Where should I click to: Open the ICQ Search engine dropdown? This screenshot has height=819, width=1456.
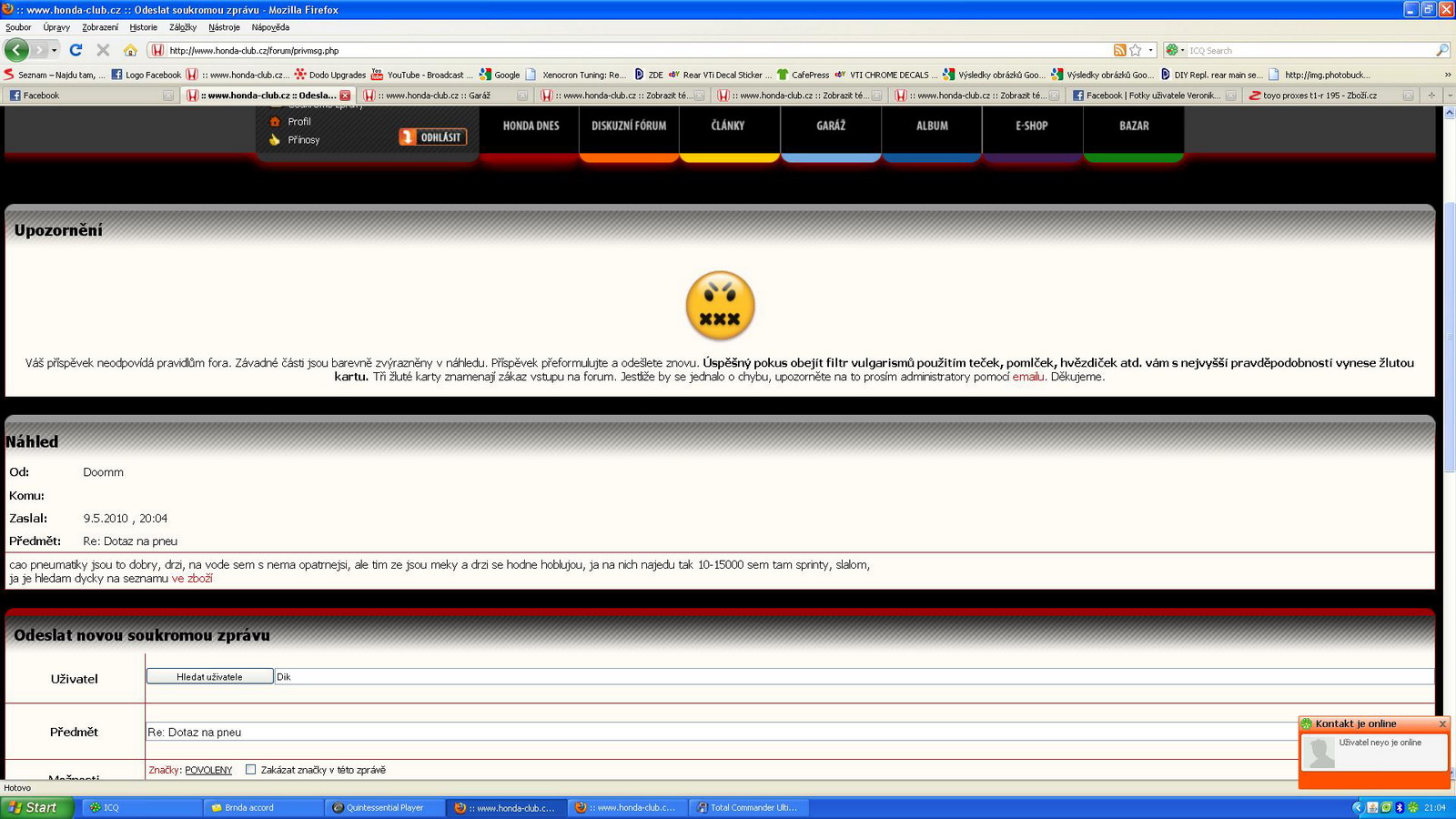pos(1181,50)
